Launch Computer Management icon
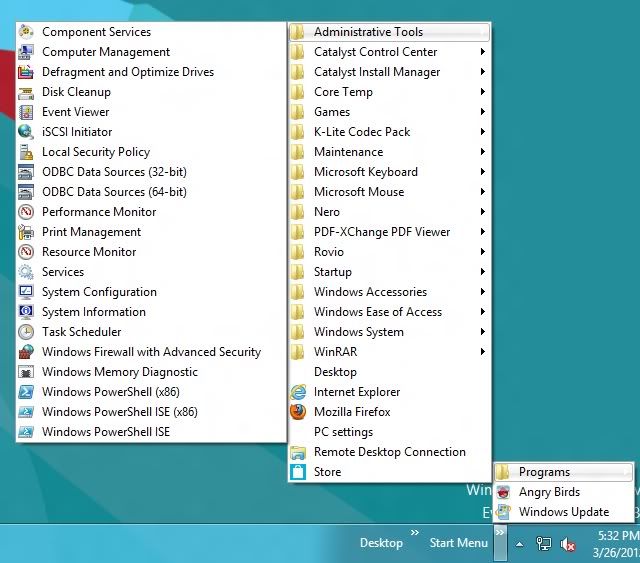This screenshot has height=563, width=640. (26, 52)
